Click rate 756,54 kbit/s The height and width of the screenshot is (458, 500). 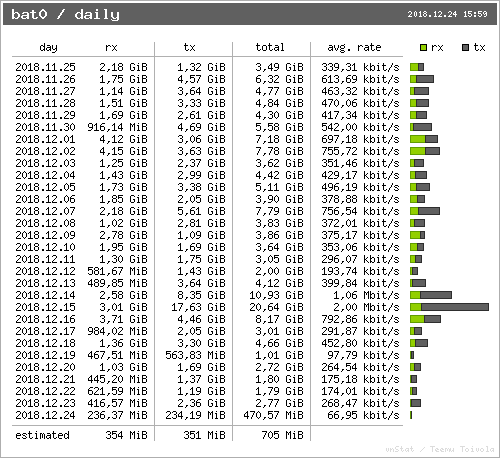tap(360, 211)
